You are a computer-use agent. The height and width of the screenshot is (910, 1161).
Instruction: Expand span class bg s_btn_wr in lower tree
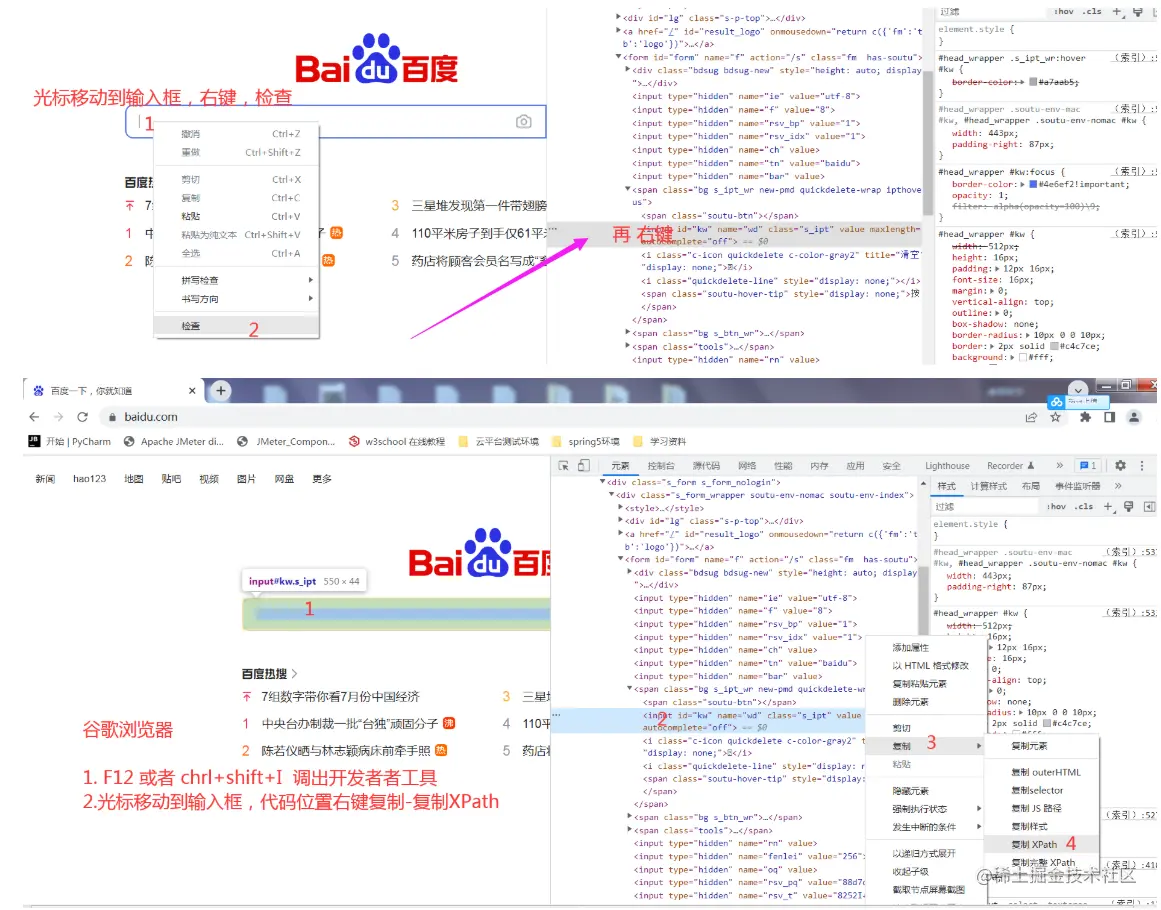click(x=629, y=817)
